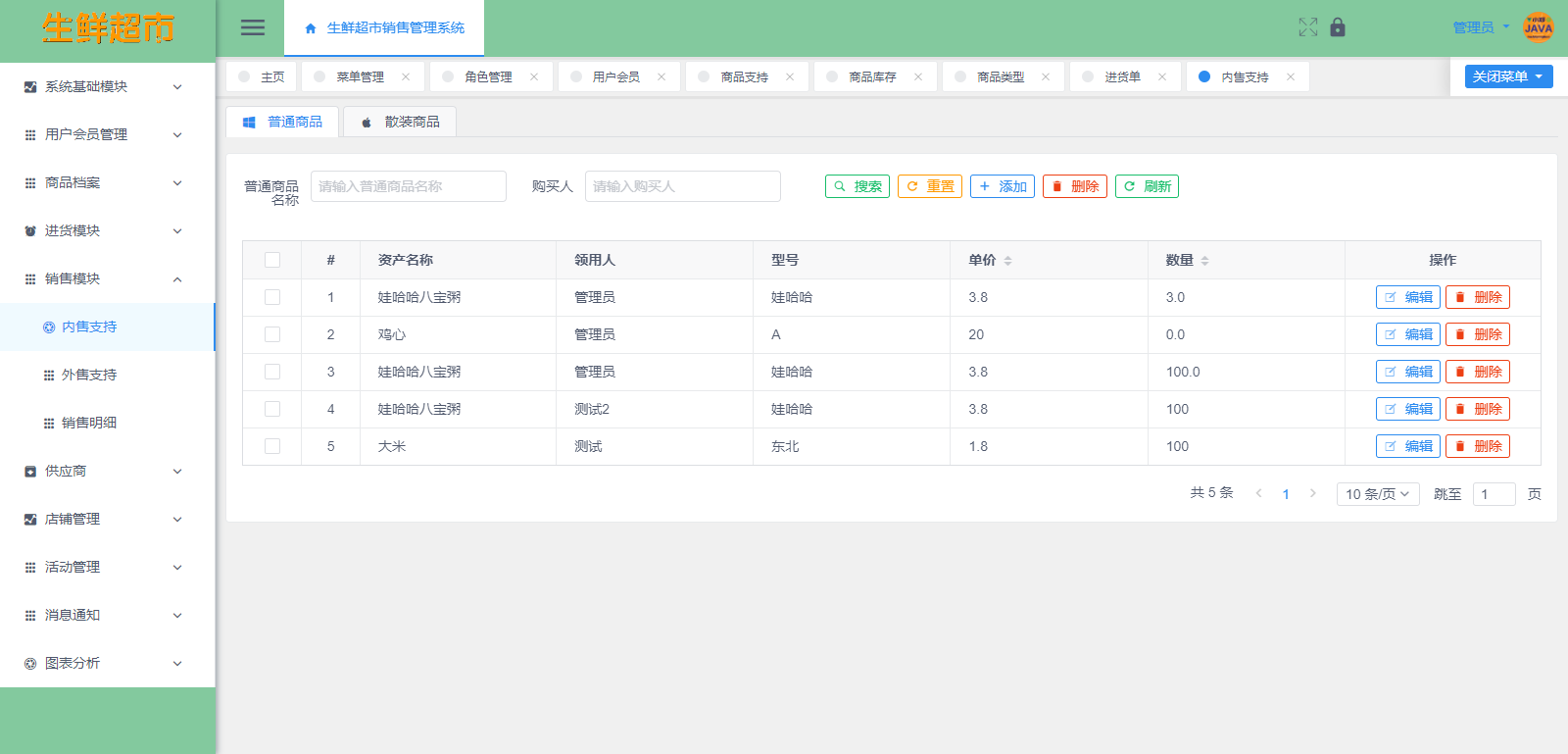Image resolution: width=1568 pixels, height=754 pixels.
Task: Click the hamburger menu collapse icon
Action: (x=253, y=27)
